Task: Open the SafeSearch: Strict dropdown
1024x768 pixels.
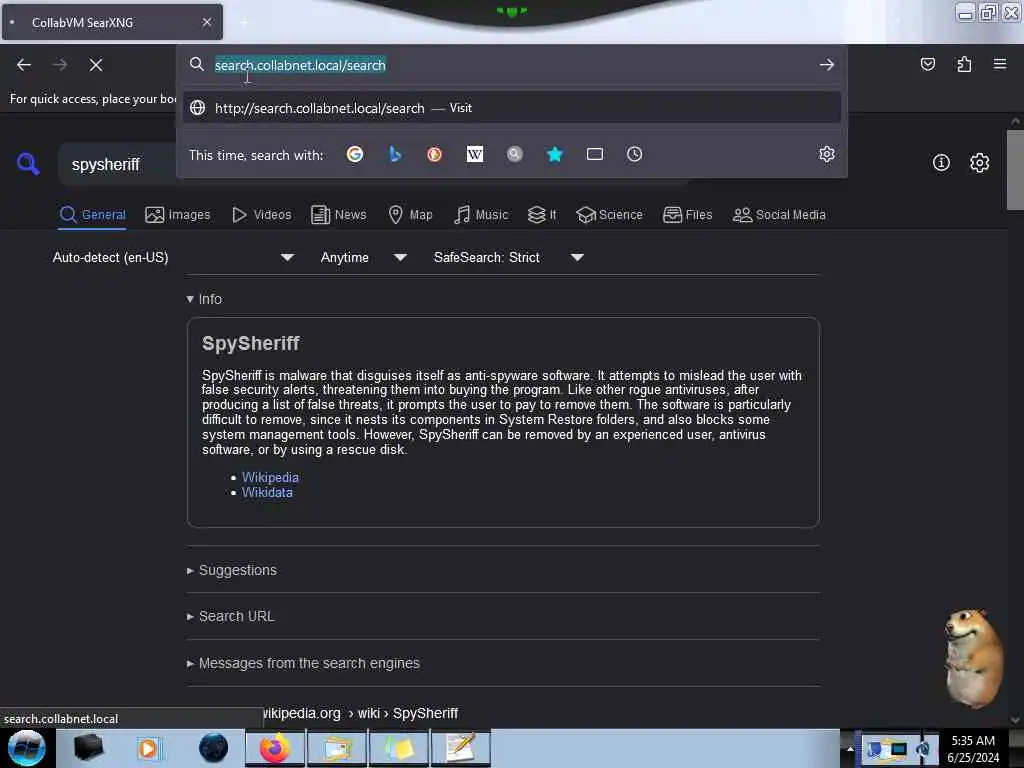Action: (509, 257)
